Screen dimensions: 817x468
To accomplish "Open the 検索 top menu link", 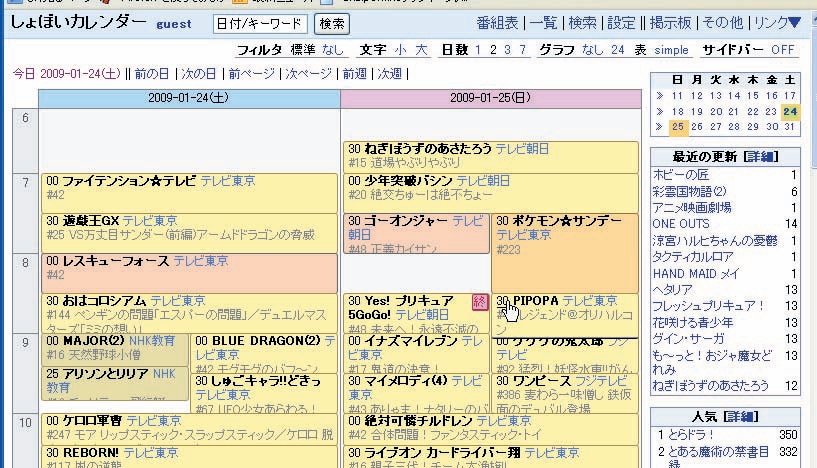I will tap(582, 23).
